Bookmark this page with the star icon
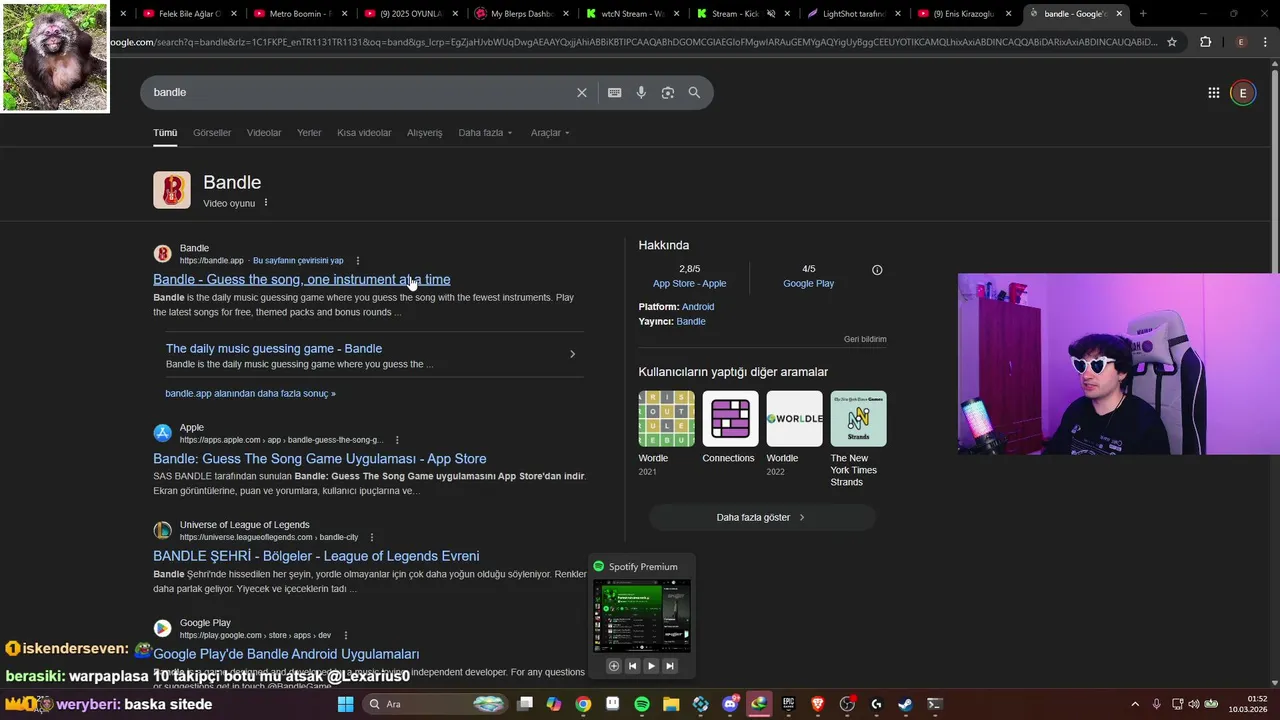 click(x=1172, y=42)
